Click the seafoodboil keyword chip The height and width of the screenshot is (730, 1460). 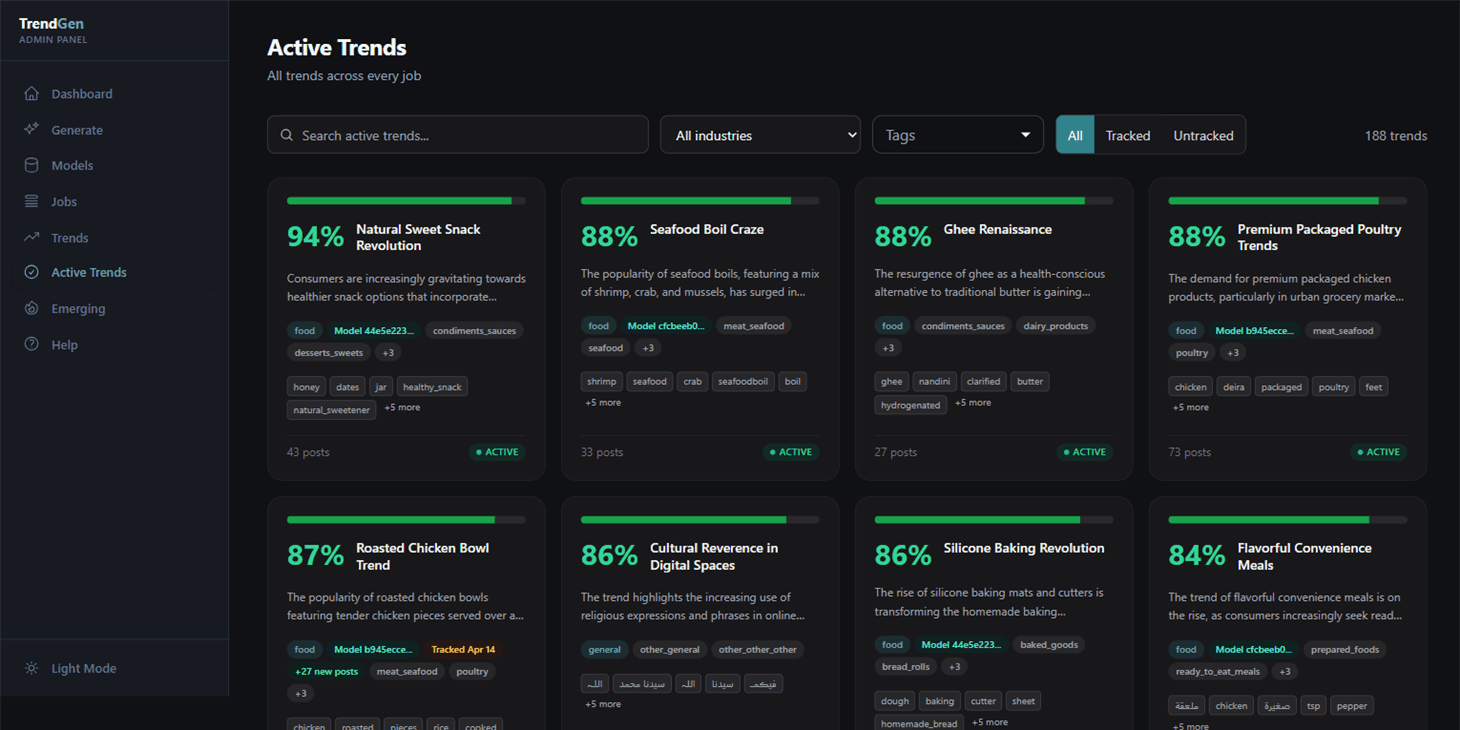[x=743, y=381]
